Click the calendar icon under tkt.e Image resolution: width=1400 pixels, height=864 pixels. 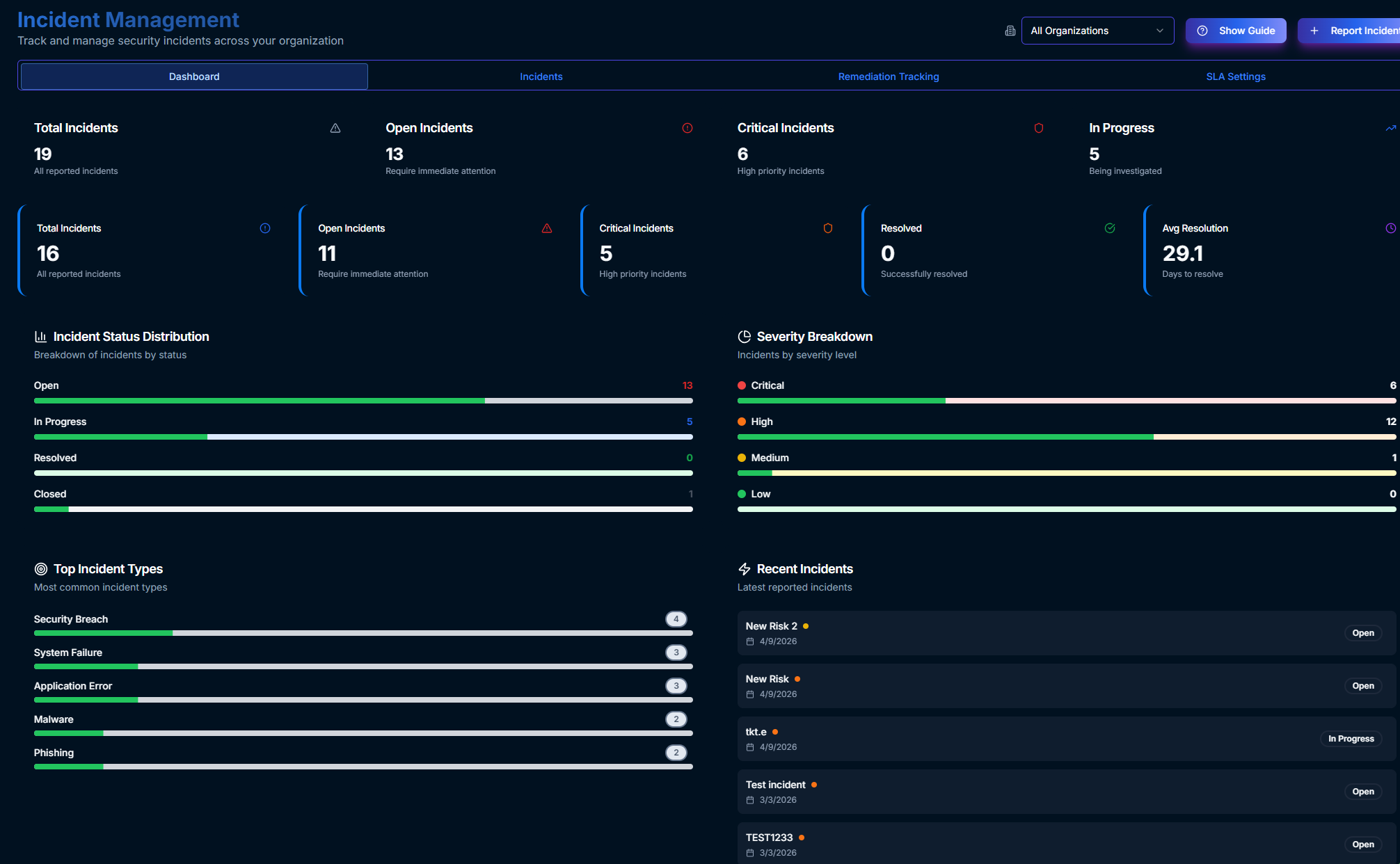point(750,747)
